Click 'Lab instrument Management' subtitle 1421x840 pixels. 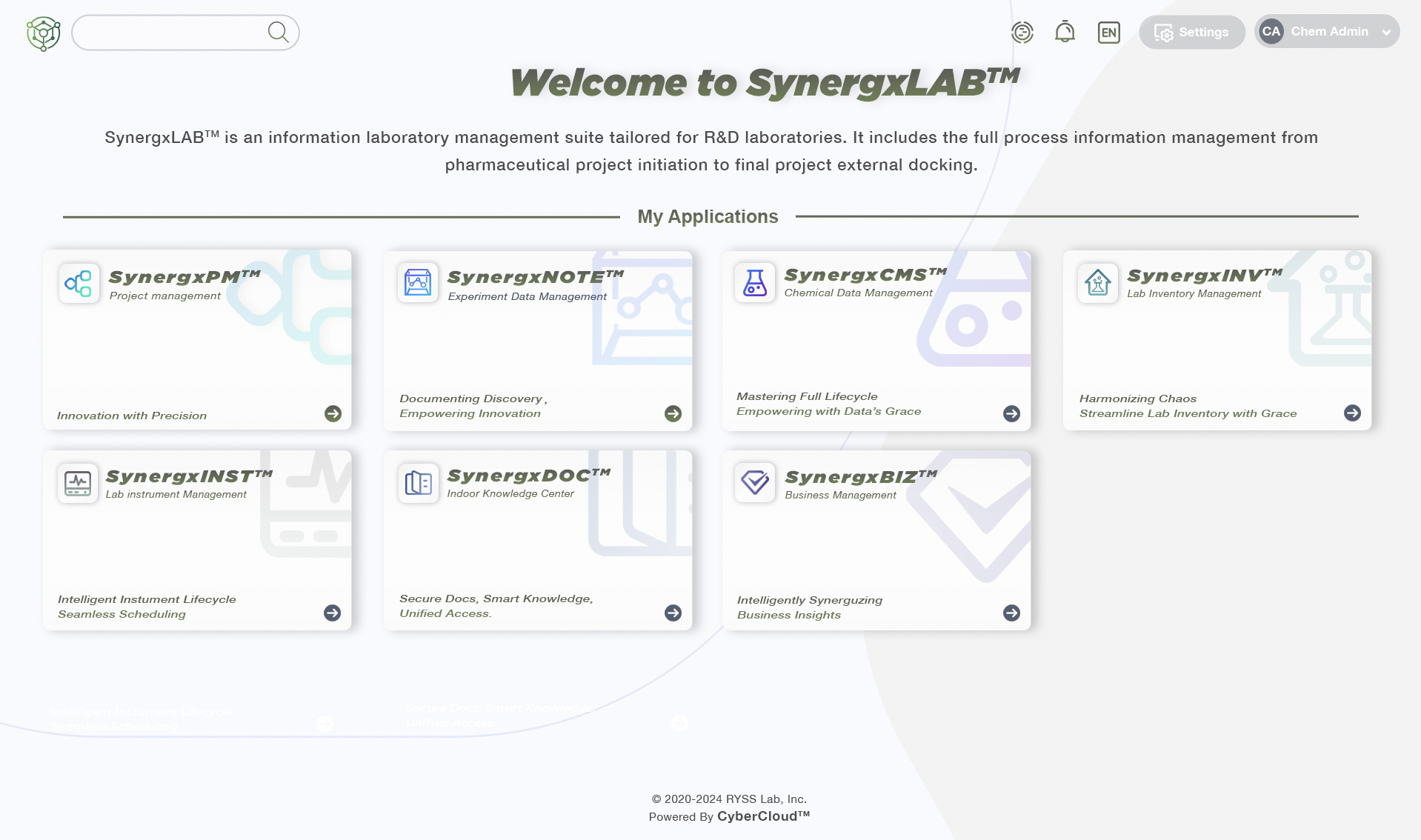(x=176, y=494)
